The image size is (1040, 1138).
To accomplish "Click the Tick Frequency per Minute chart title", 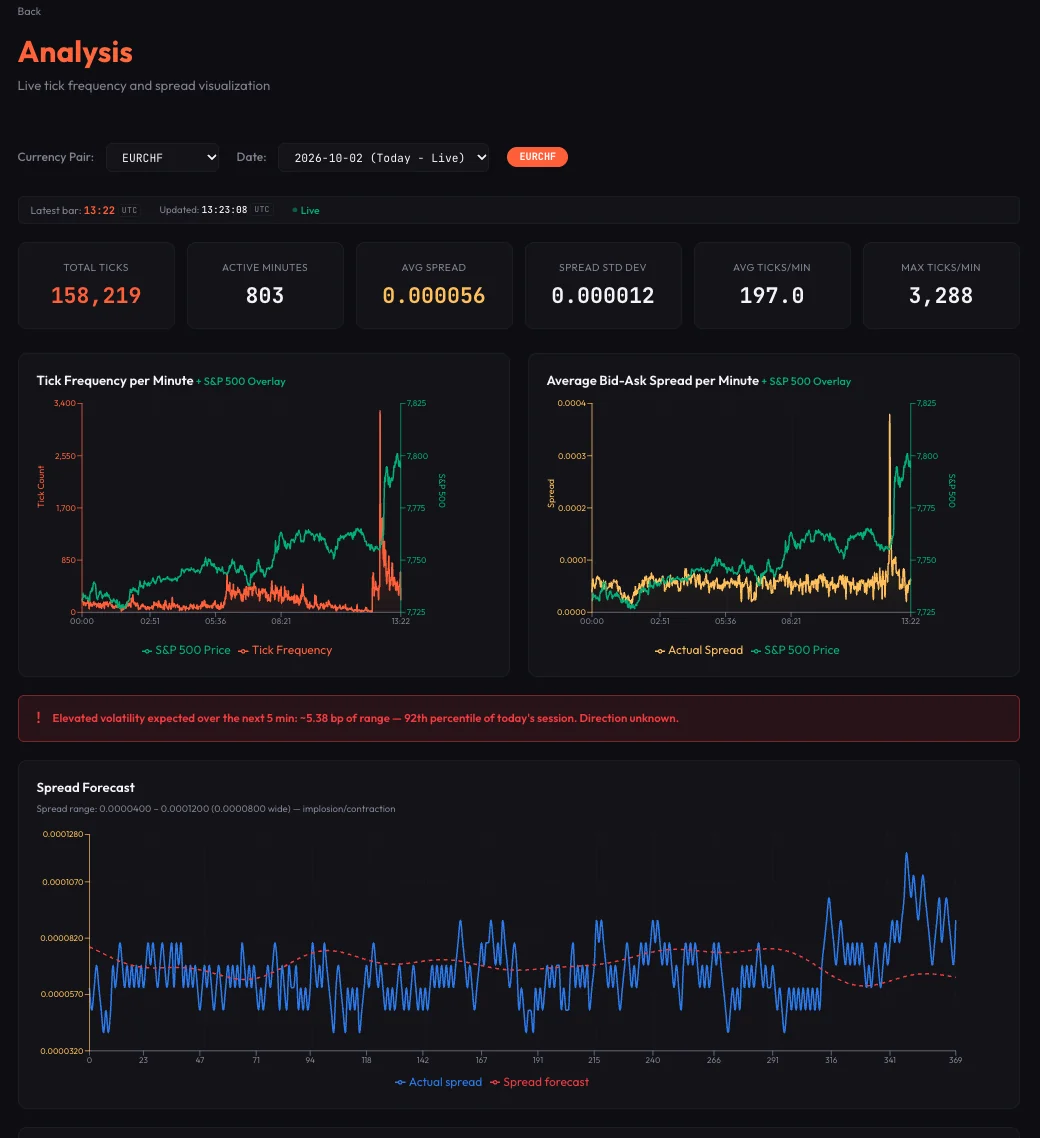I will [x=115, y=381].
